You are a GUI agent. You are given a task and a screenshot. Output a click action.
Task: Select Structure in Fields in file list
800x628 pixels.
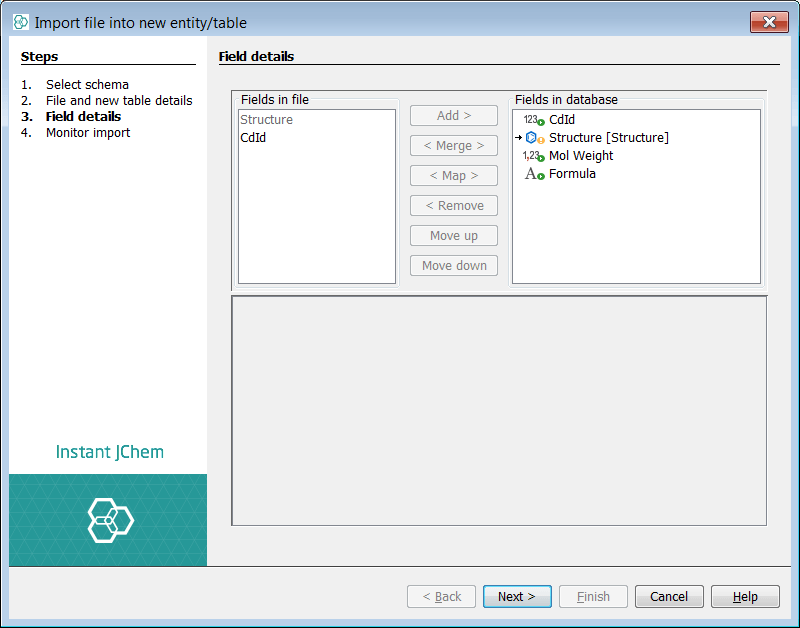tap(266, 120)
